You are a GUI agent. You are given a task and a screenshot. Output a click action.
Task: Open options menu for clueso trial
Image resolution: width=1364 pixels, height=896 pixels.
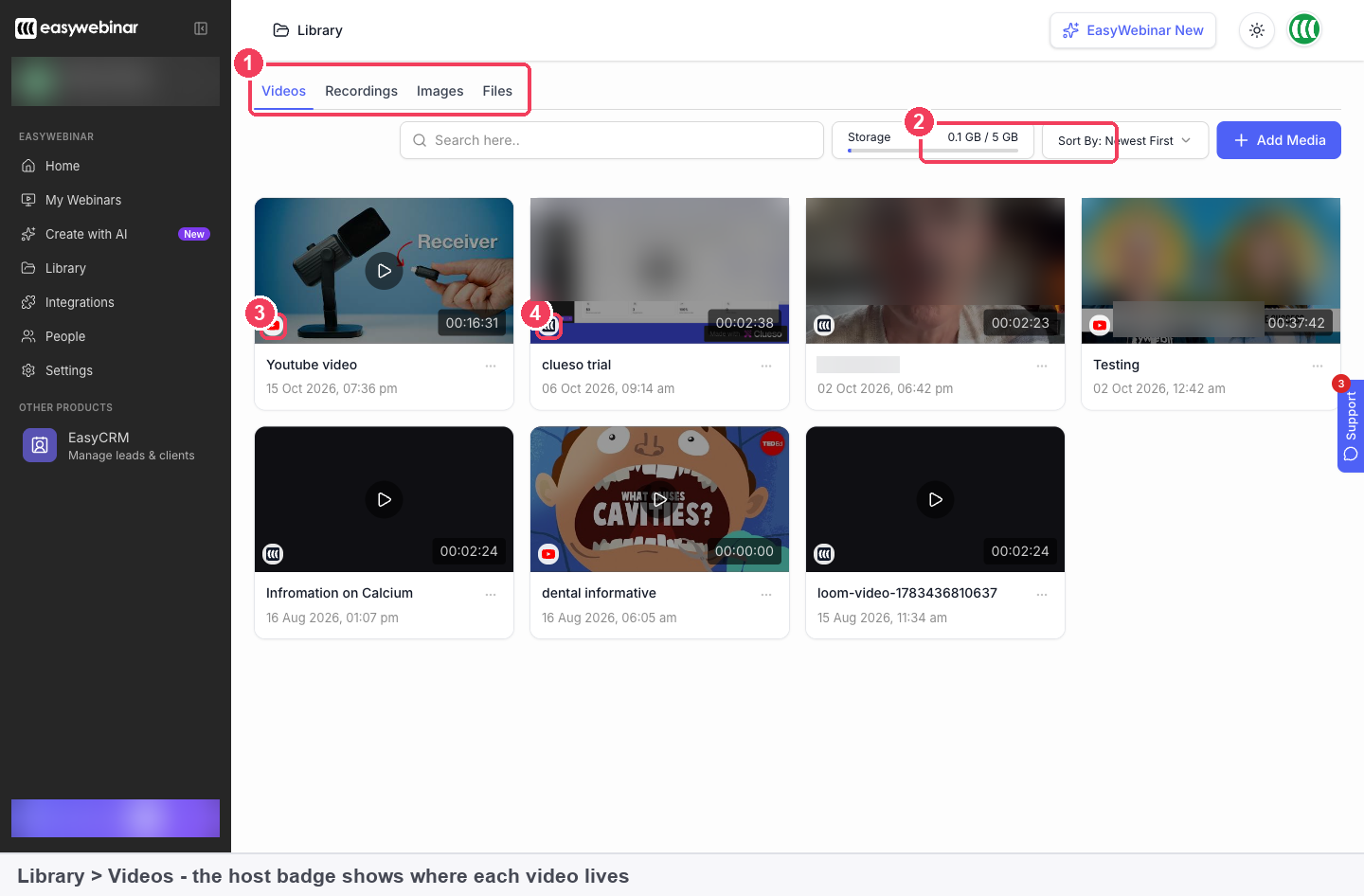pyautogui.click(x=766, y=366)
